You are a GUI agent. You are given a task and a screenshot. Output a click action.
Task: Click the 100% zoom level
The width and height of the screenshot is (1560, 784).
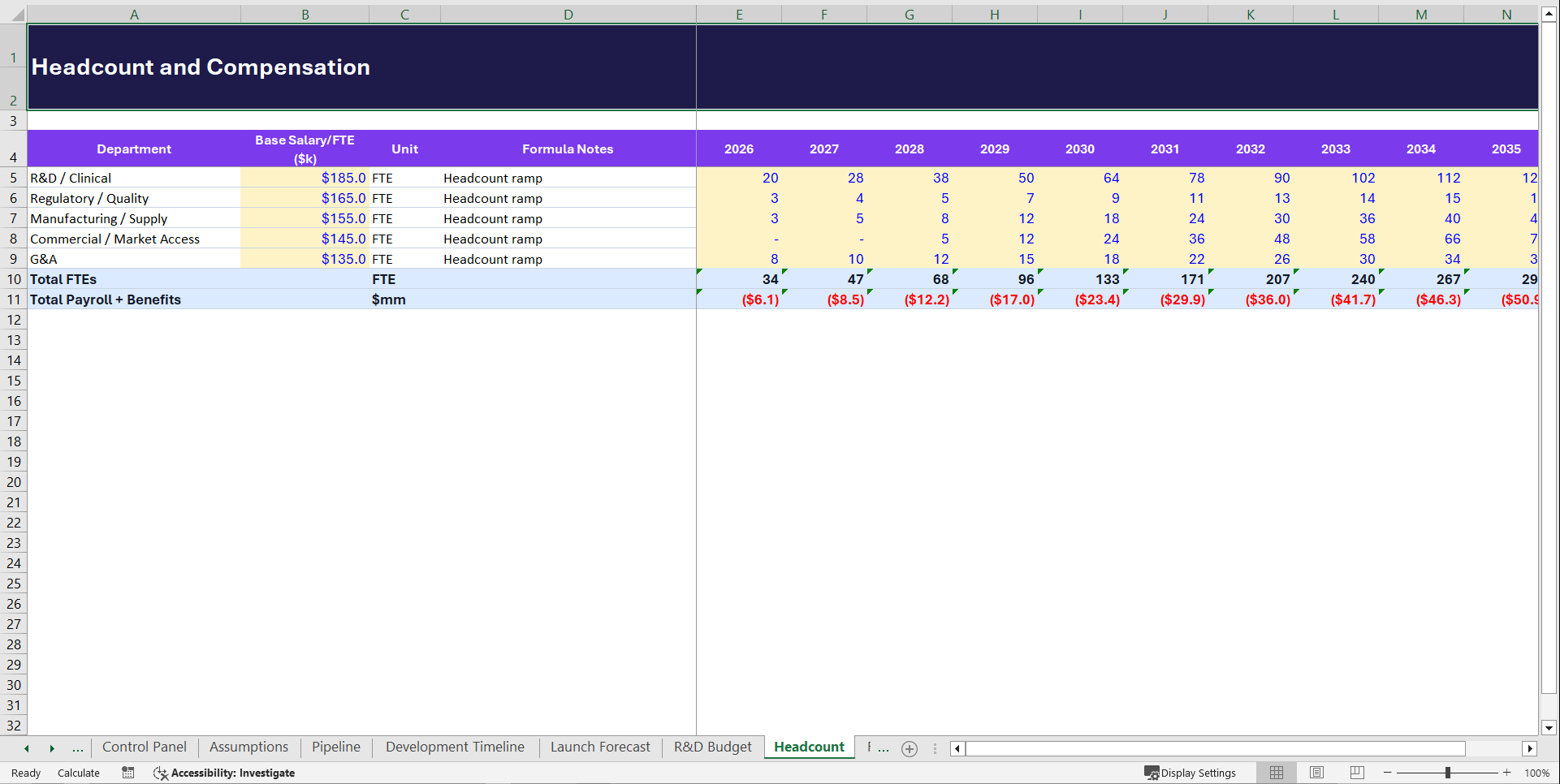coord(1536,773)
